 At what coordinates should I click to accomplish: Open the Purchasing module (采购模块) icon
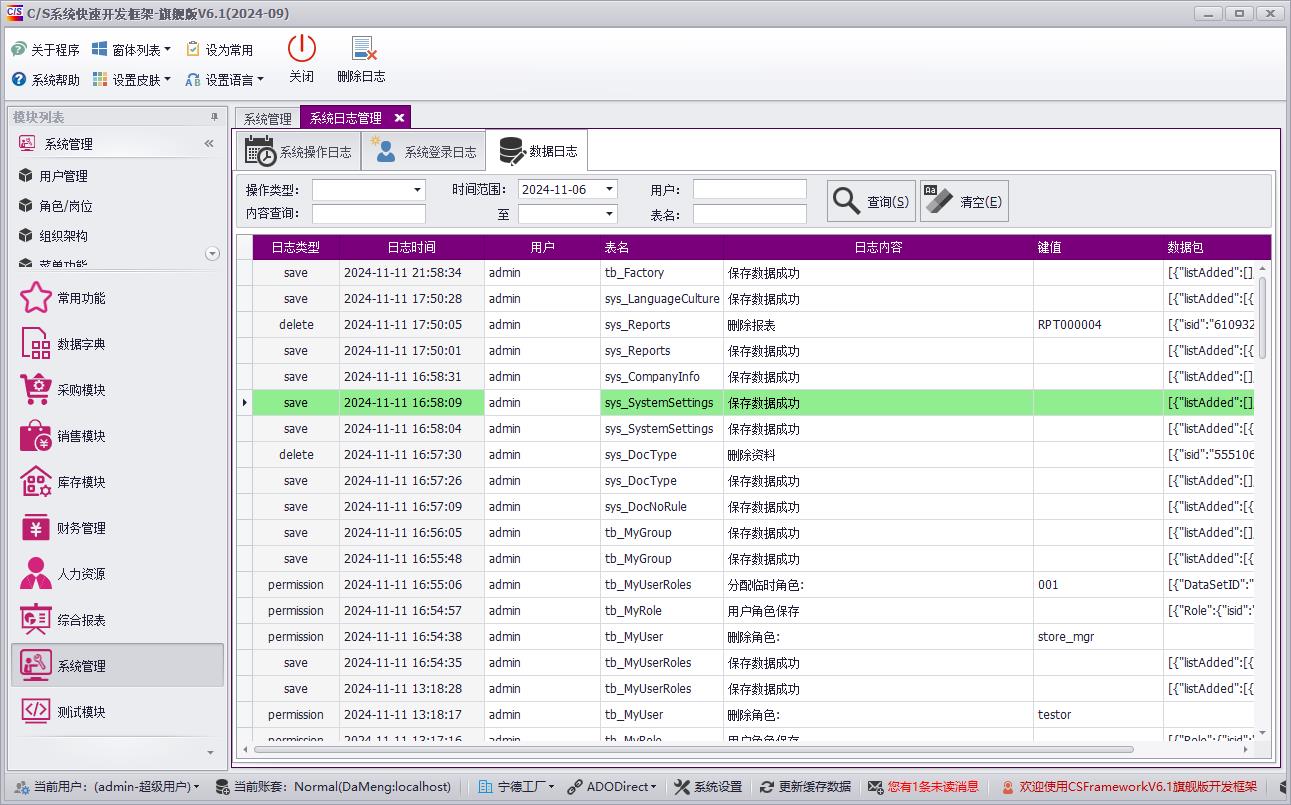[x=36, y=390]
